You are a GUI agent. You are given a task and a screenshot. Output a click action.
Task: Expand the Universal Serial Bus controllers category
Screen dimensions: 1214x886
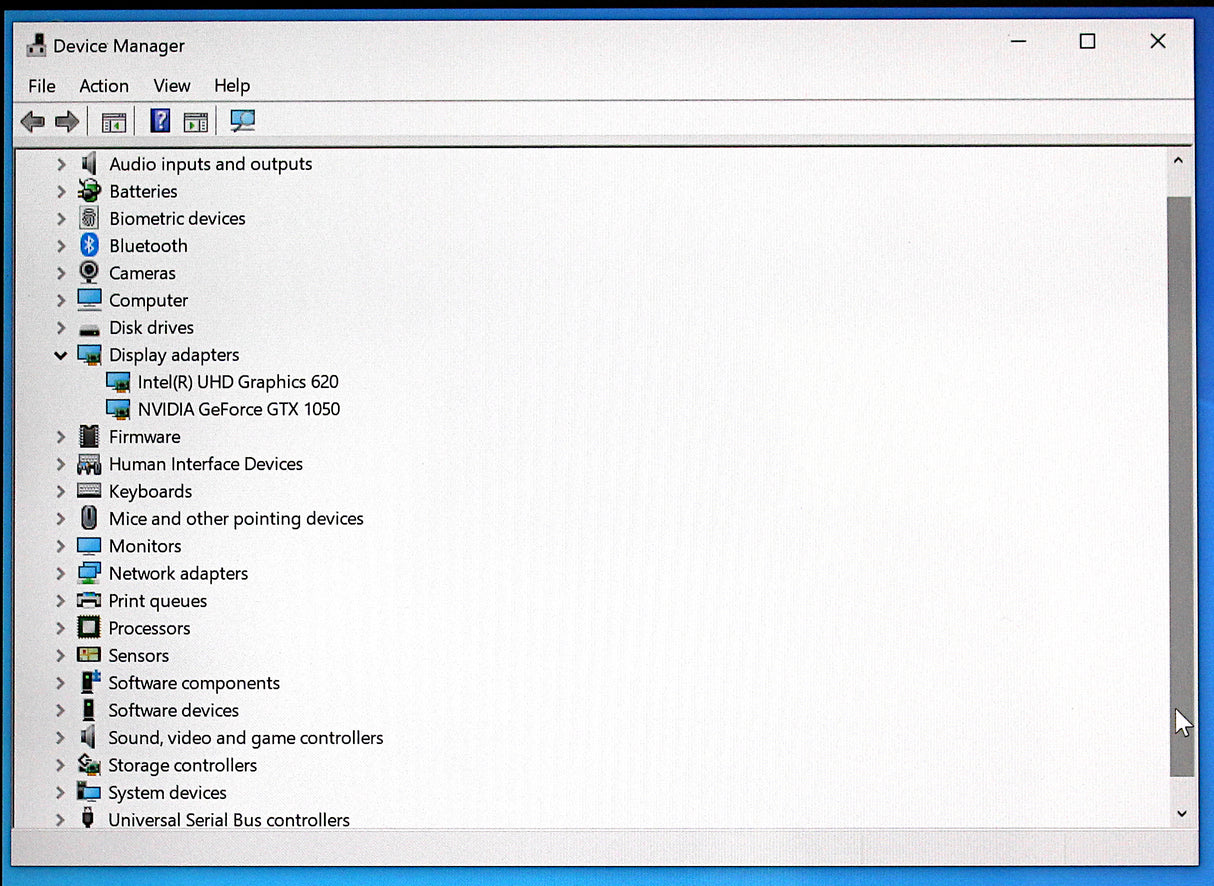tap(60, 819)
